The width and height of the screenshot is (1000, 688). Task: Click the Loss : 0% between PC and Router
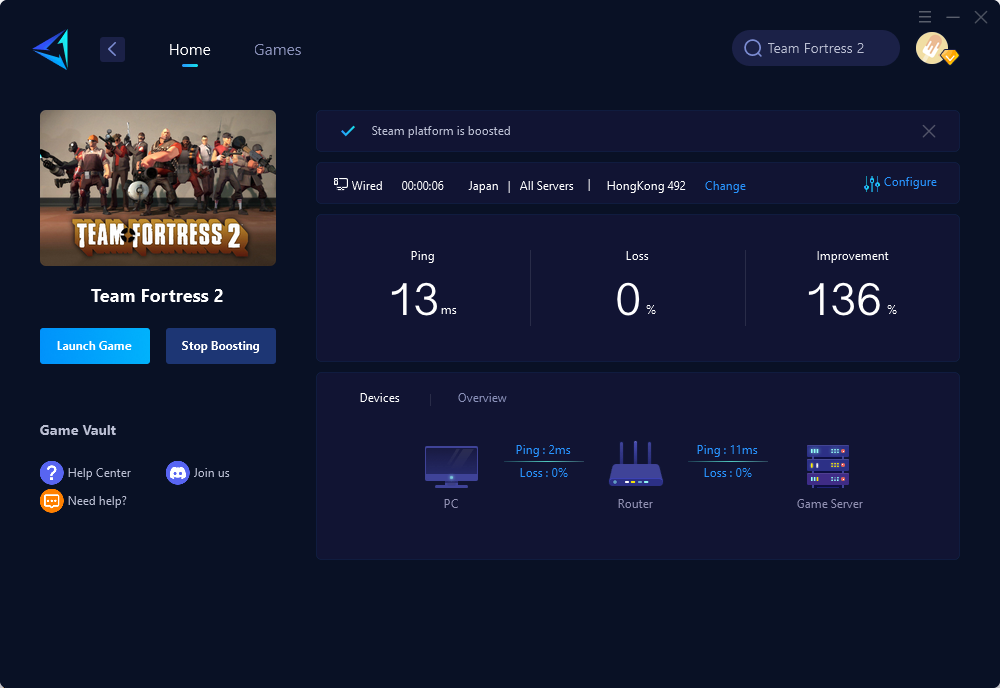tap(543, 473)
